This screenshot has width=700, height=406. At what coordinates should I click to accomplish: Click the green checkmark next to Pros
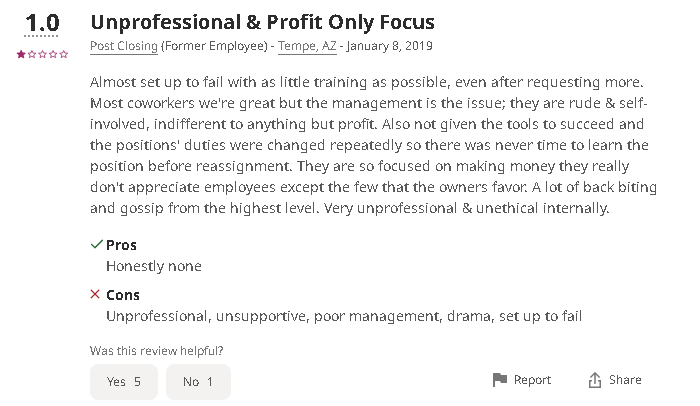point(96,244)
